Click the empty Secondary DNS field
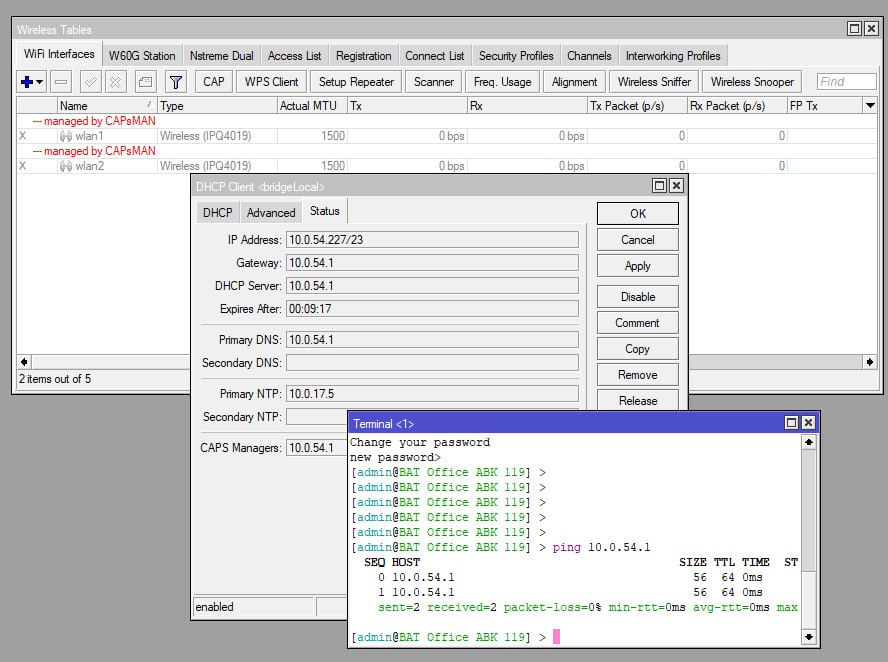The width and height of the screenshot is (888, 662). 432,363
